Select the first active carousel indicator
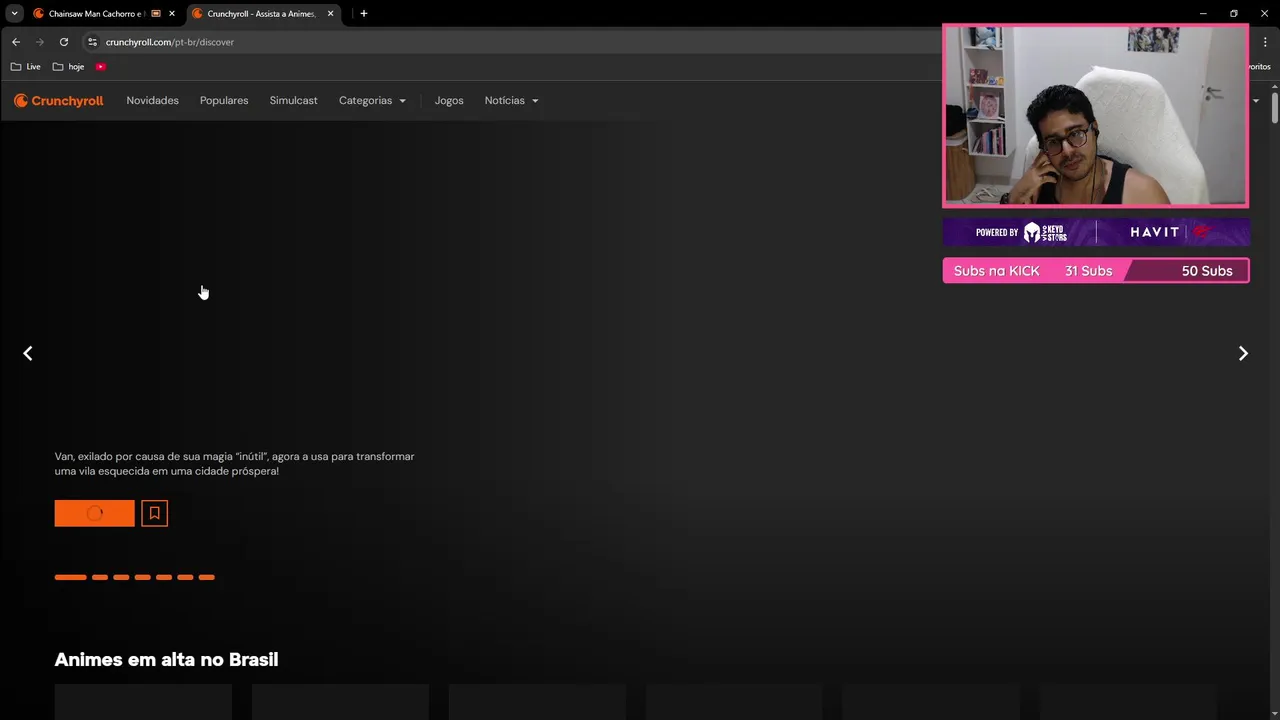1280x720 pixels. 70,577
